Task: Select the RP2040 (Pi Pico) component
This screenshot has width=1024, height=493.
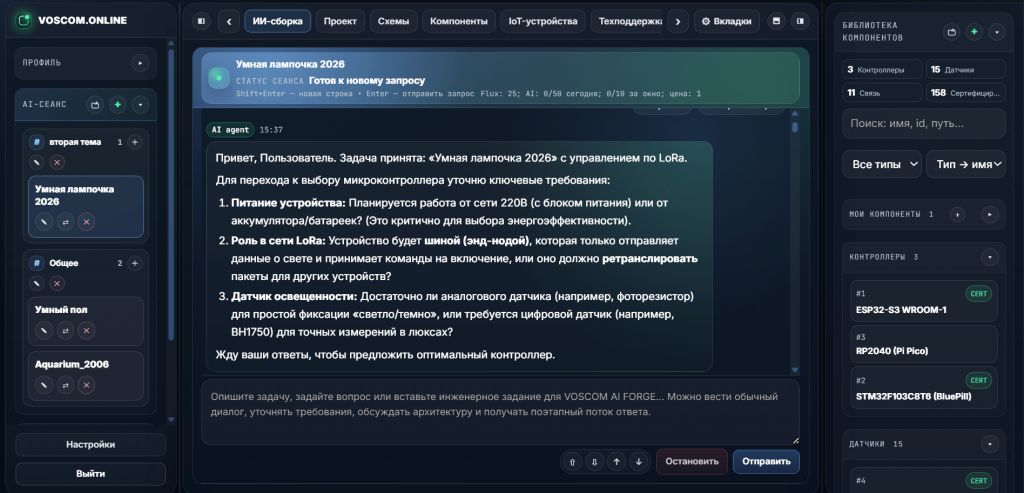Action: coord(924,344)
